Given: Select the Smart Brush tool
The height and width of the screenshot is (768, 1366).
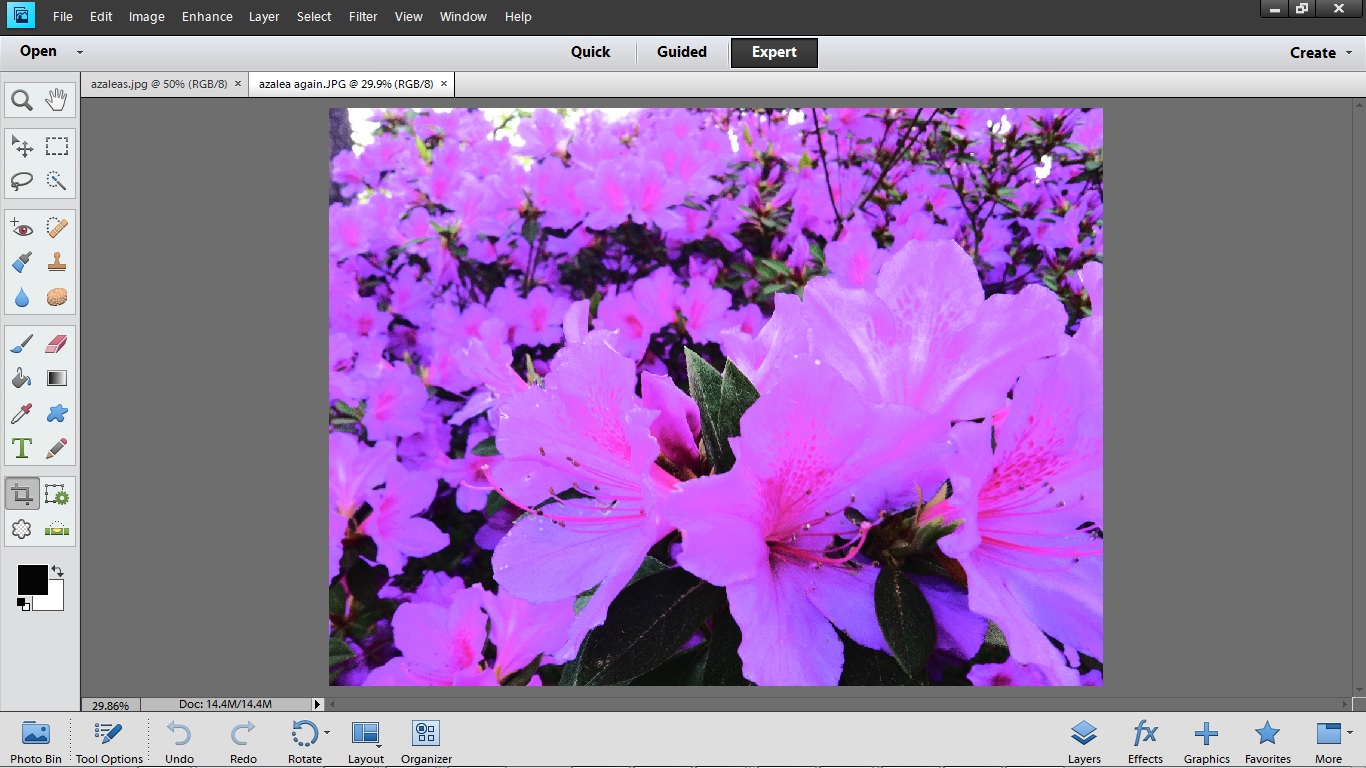Looking at the screenshot, I should (22, 263).
